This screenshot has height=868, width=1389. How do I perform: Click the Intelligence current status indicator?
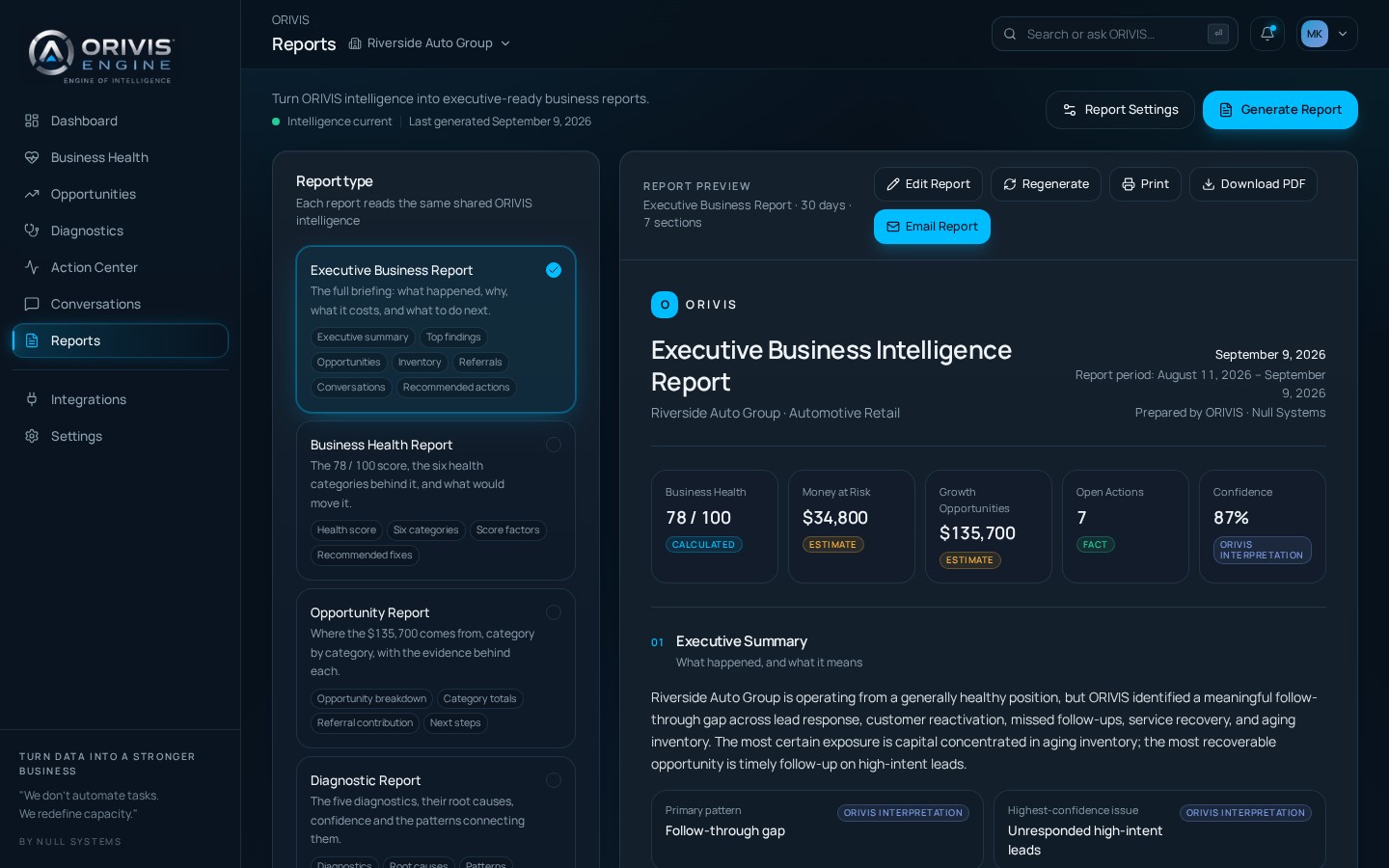pyautogui.click(x=332, y=122)
